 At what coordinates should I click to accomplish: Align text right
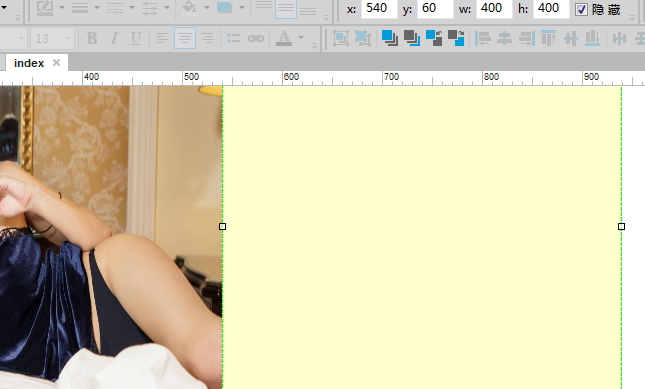(207, 39)
